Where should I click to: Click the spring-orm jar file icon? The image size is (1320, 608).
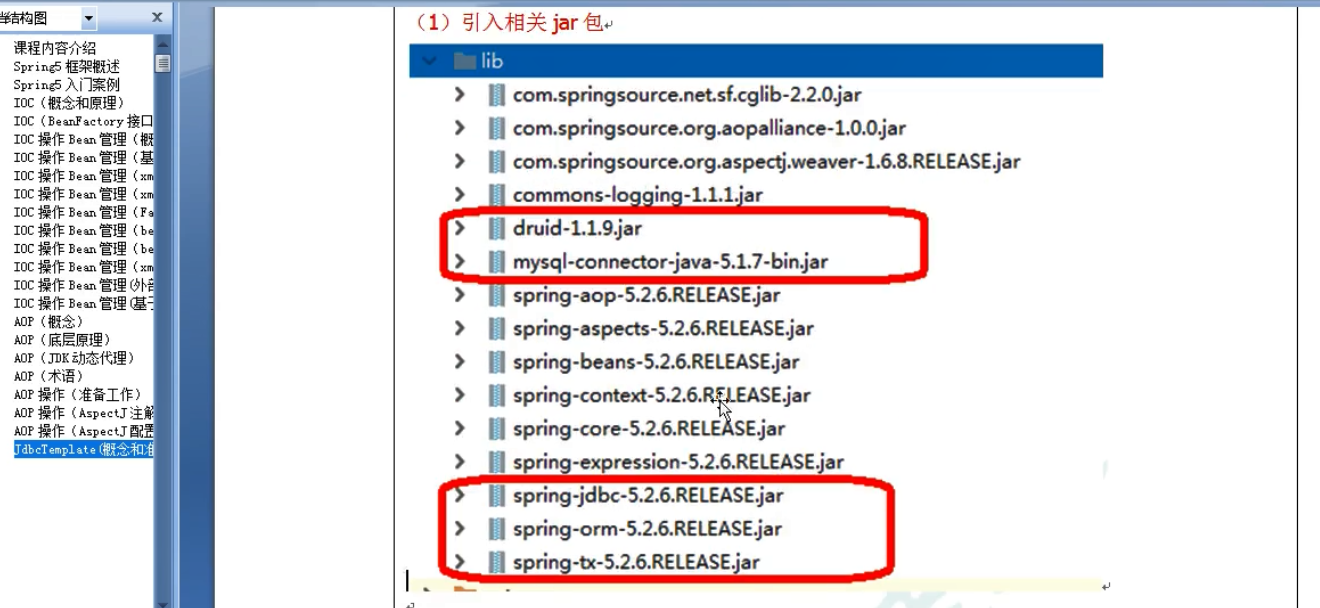[x=496, y=528]
